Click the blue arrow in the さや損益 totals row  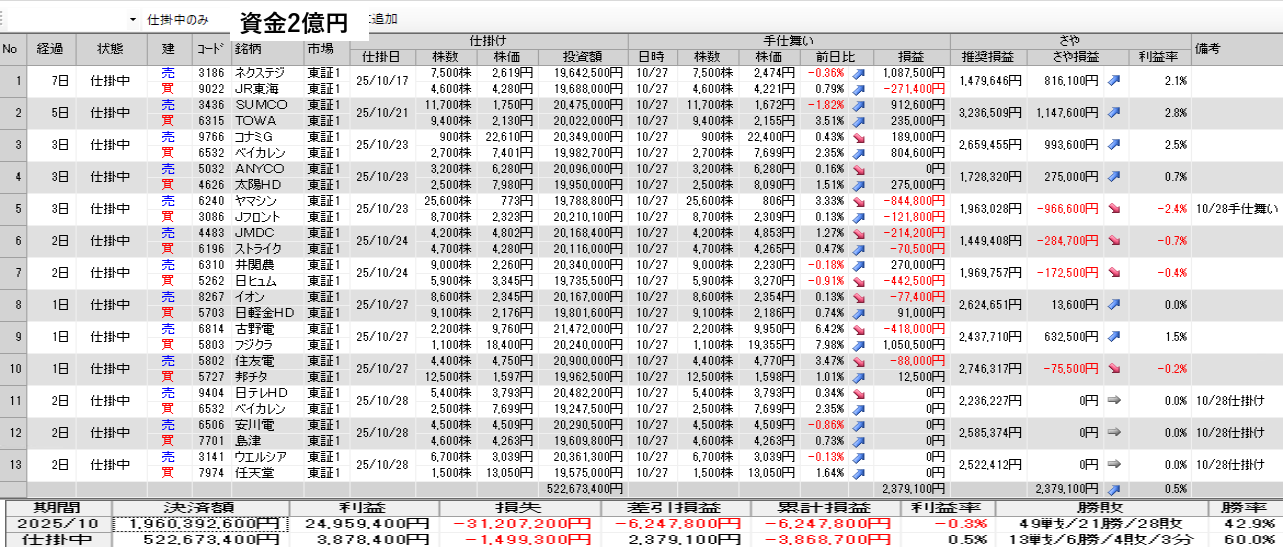pyautogui.click(x=1114, y=489)
